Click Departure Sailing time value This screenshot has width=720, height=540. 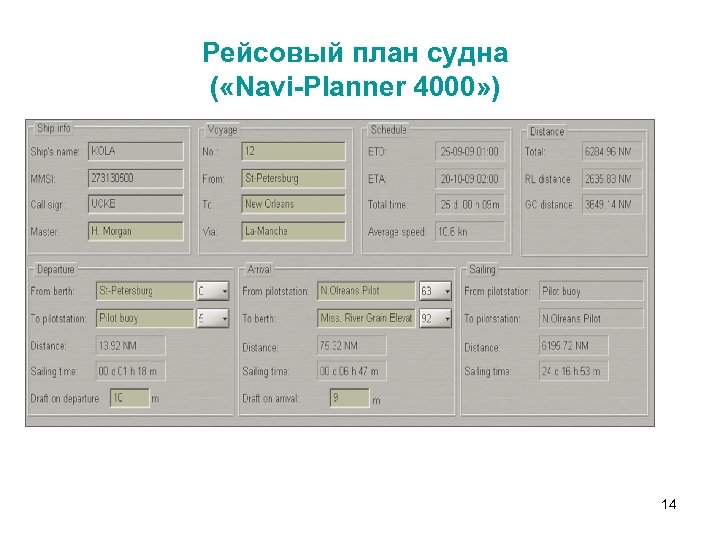(130, 371)
